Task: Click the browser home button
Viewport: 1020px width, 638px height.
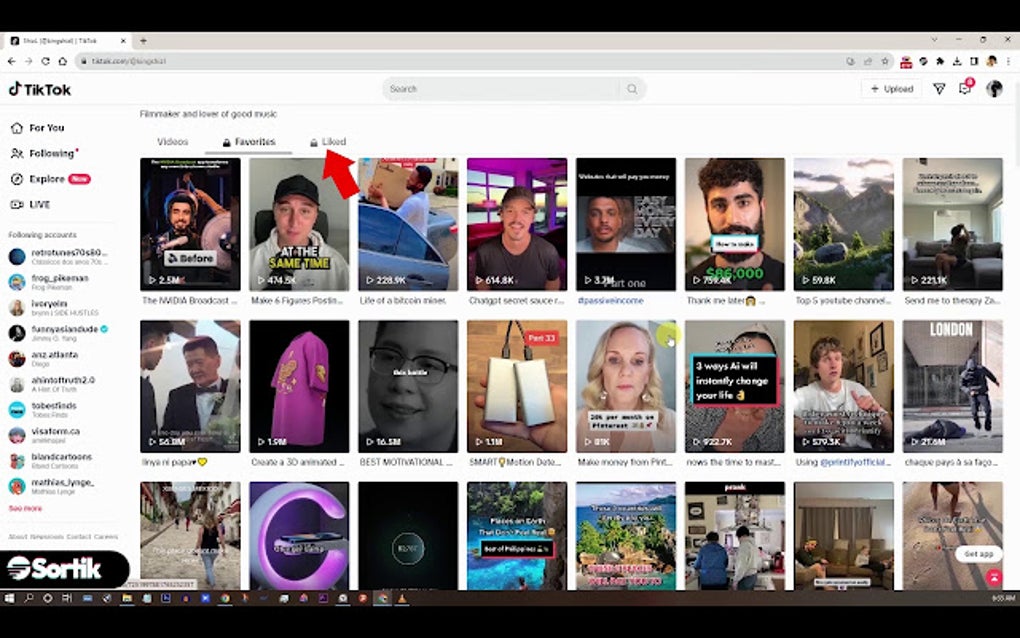Action: [x=62, y=61]
